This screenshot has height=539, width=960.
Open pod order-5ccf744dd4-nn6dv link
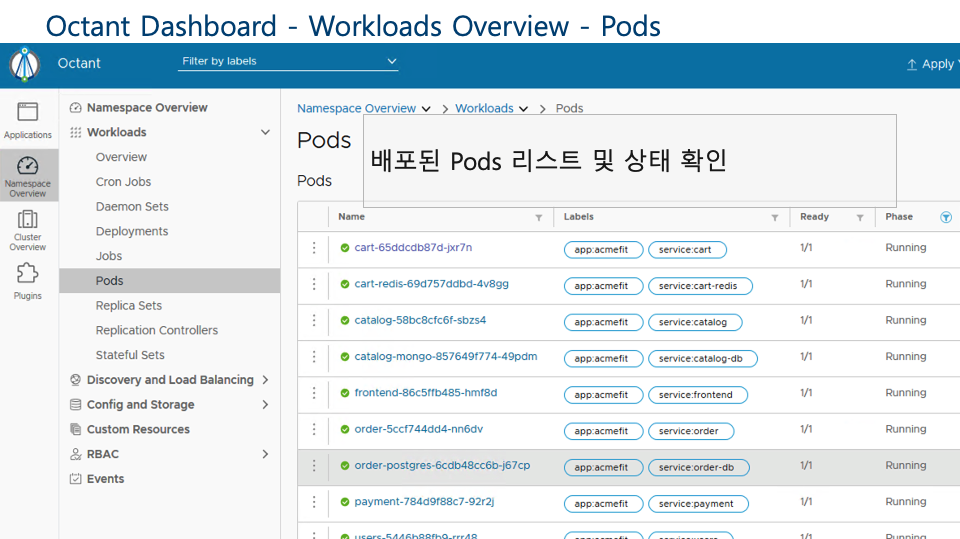(419, 429)
